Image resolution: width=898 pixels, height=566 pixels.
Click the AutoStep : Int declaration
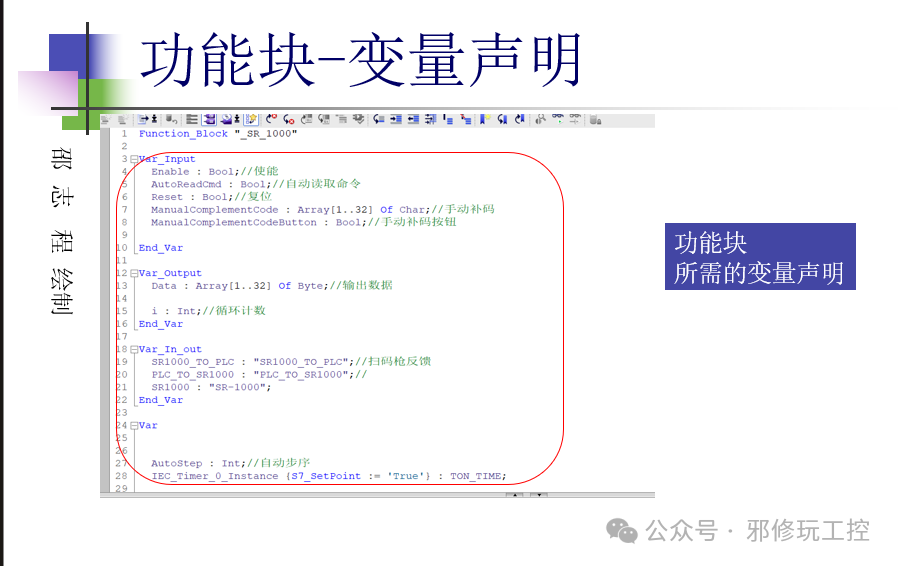(x=230, y=463)
